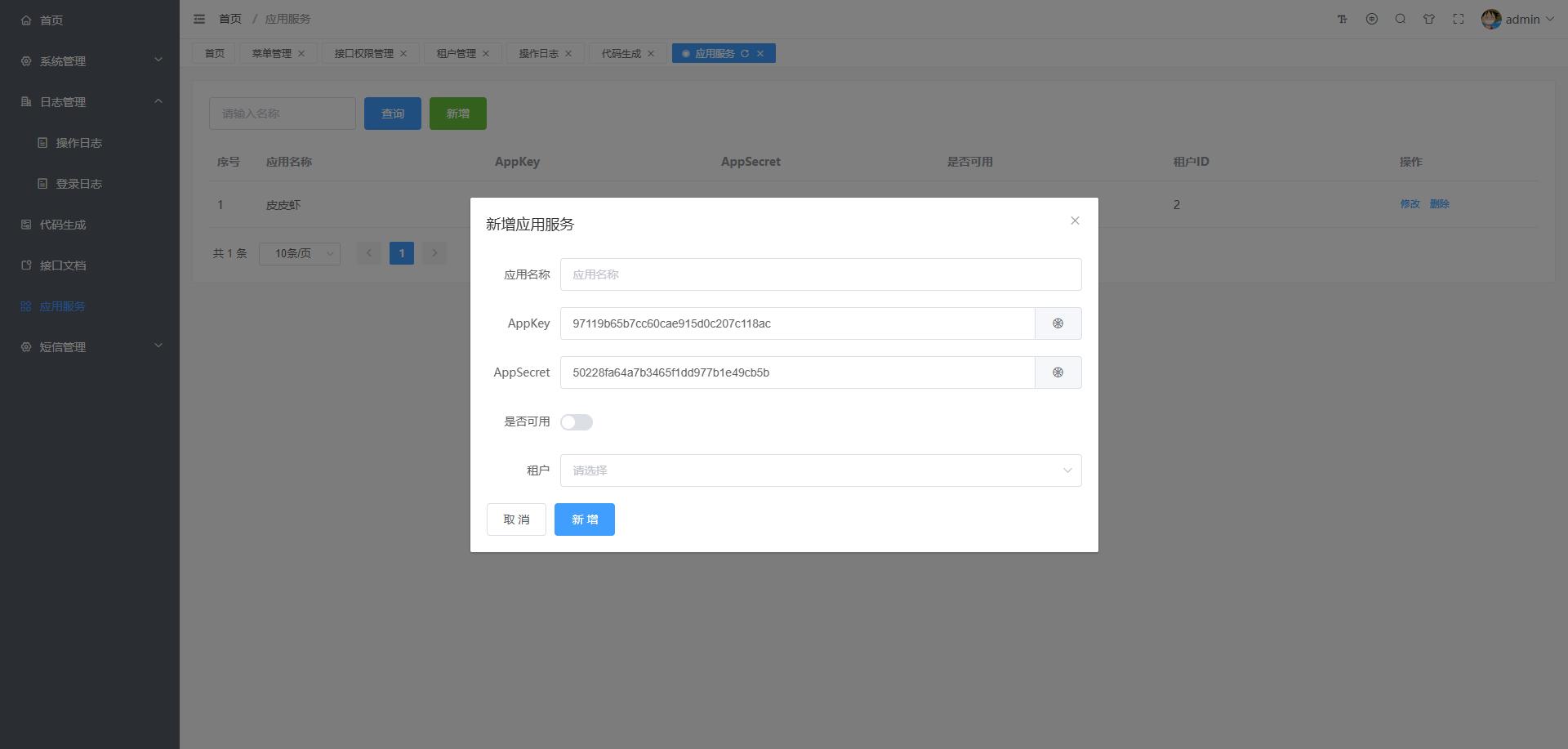
Task: Collapse the 日志管理 menu chevron
Action: point(158,101)
